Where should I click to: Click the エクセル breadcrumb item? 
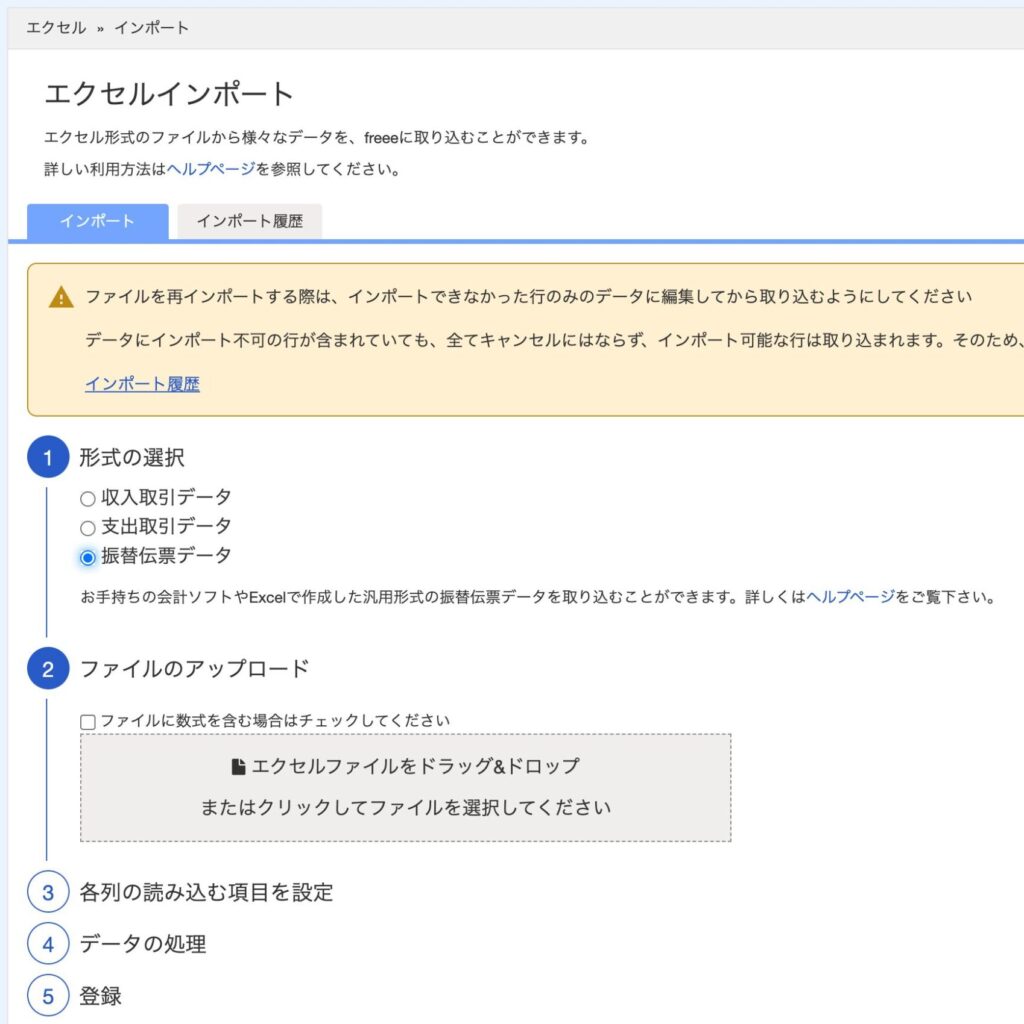(56, 28)
